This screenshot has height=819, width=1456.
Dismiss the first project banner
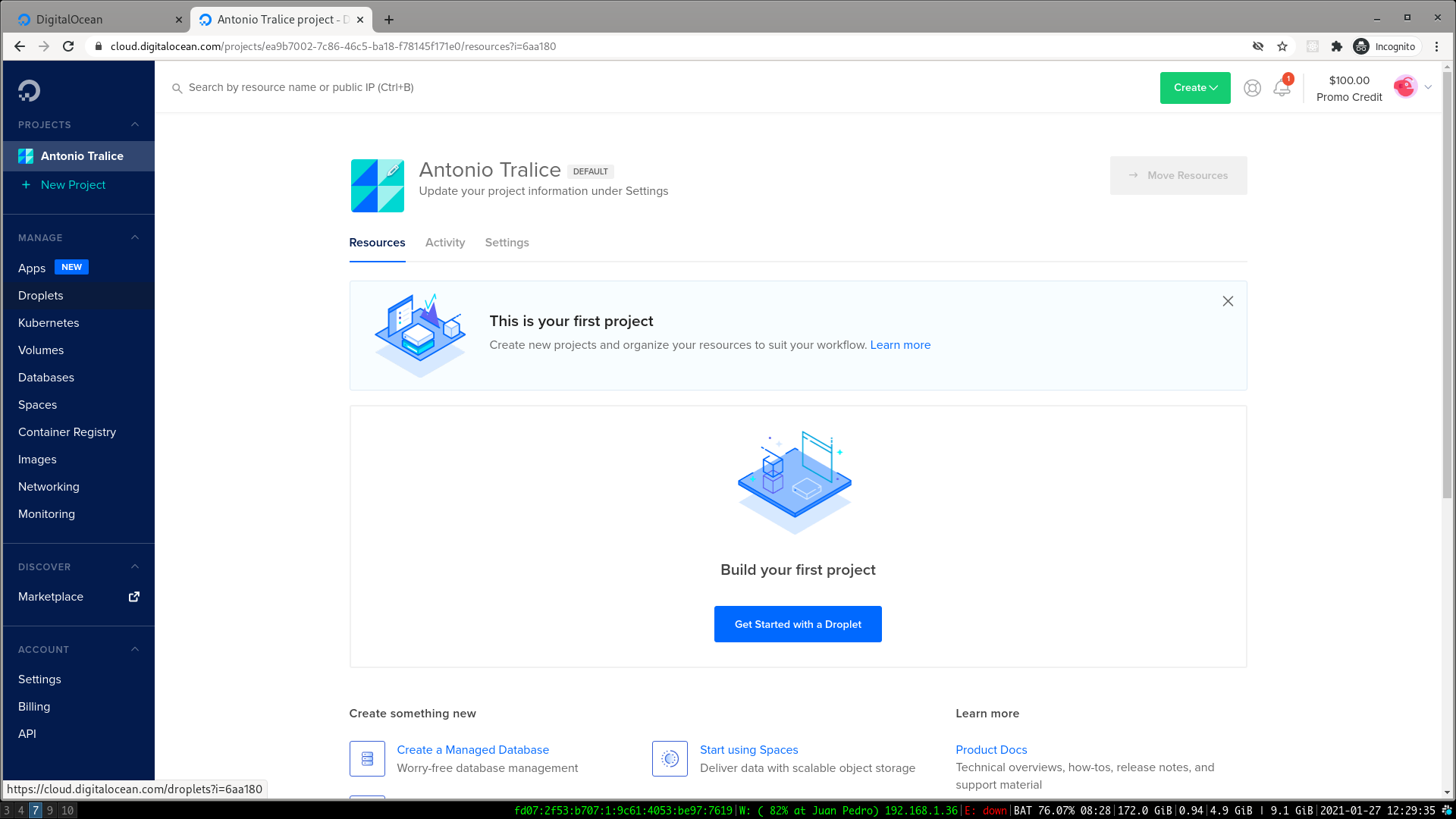click(1228, 301)
